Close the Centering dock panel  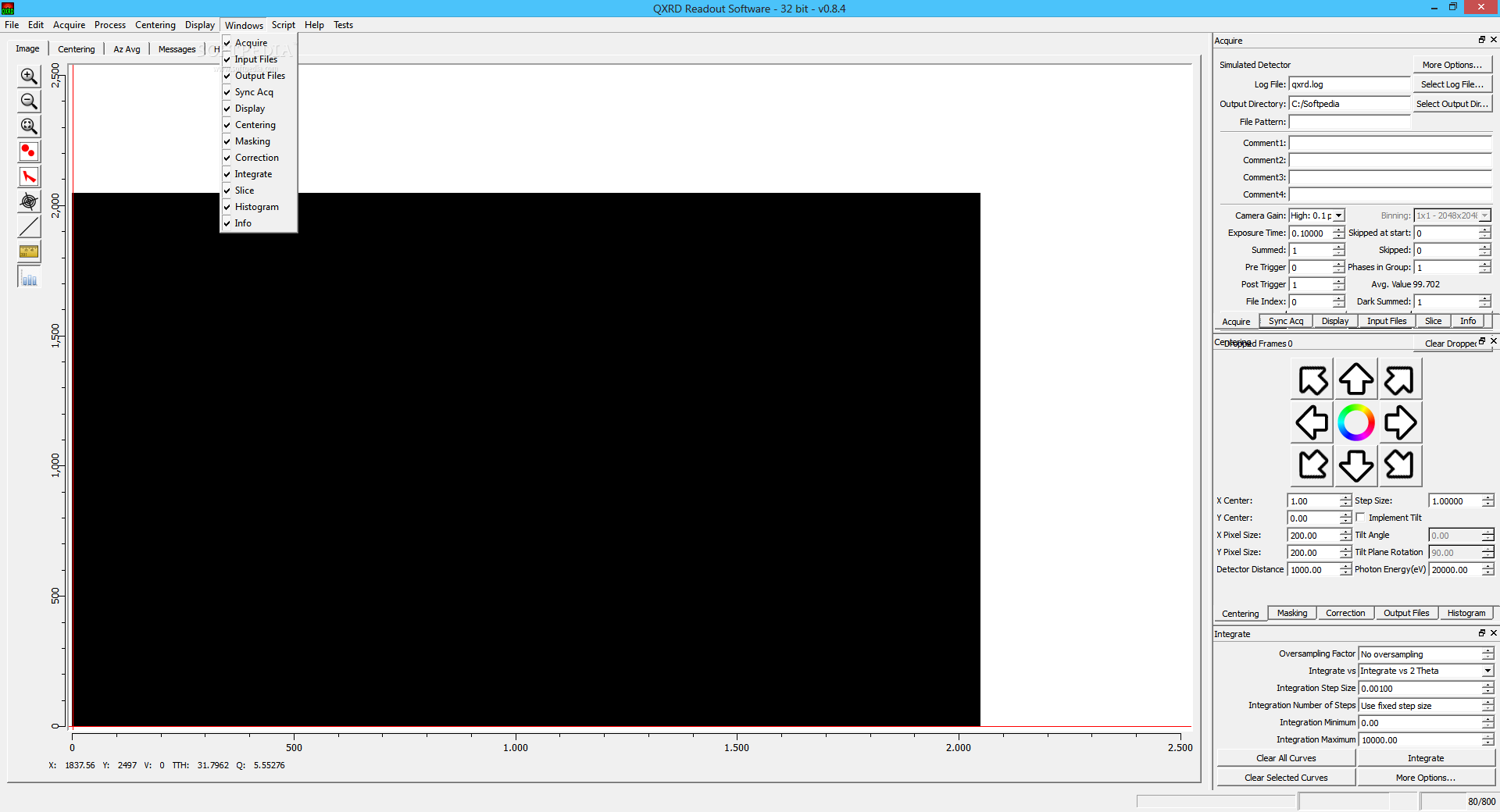(x=1494, y=341)
